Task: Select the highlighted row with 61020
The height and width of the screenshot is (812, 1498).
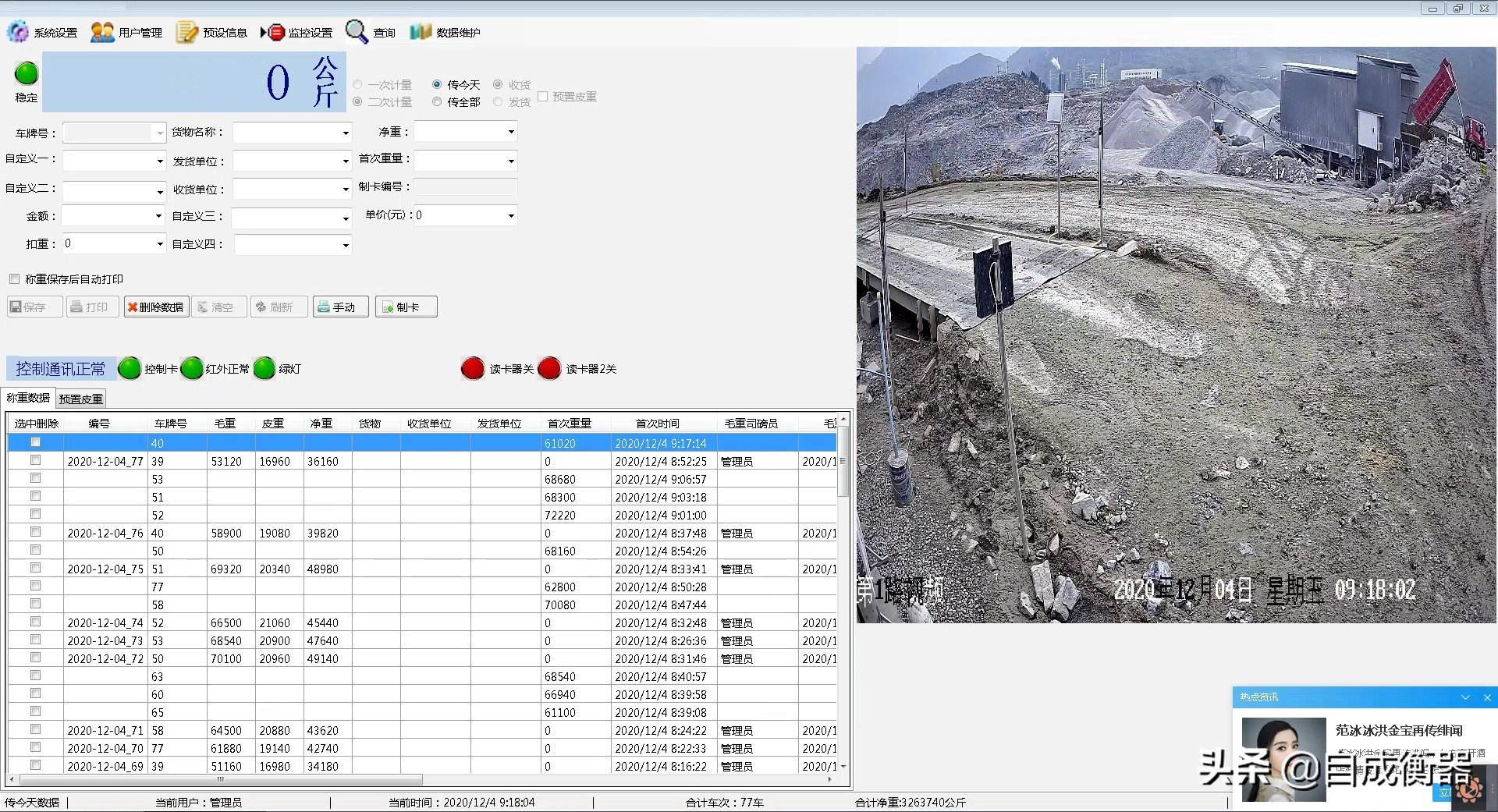Action: click(x=422, y=443)
